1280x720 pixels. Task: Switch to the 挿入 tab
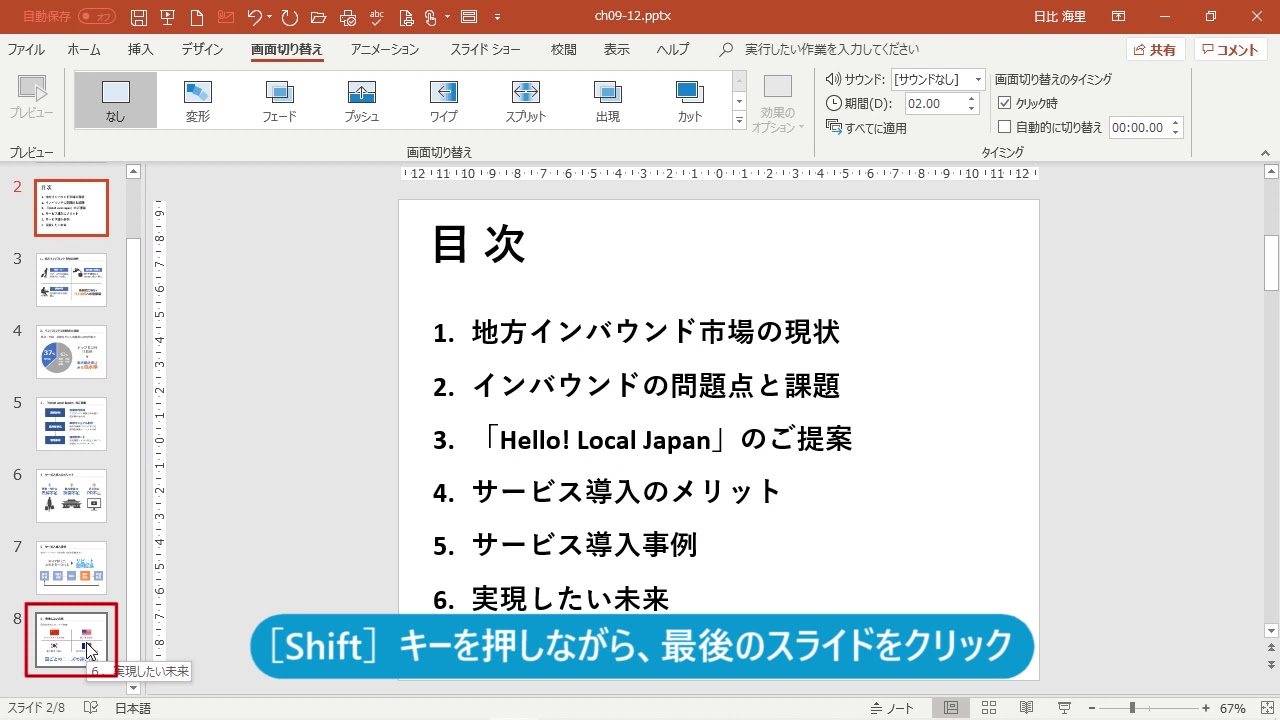[141, 50]
